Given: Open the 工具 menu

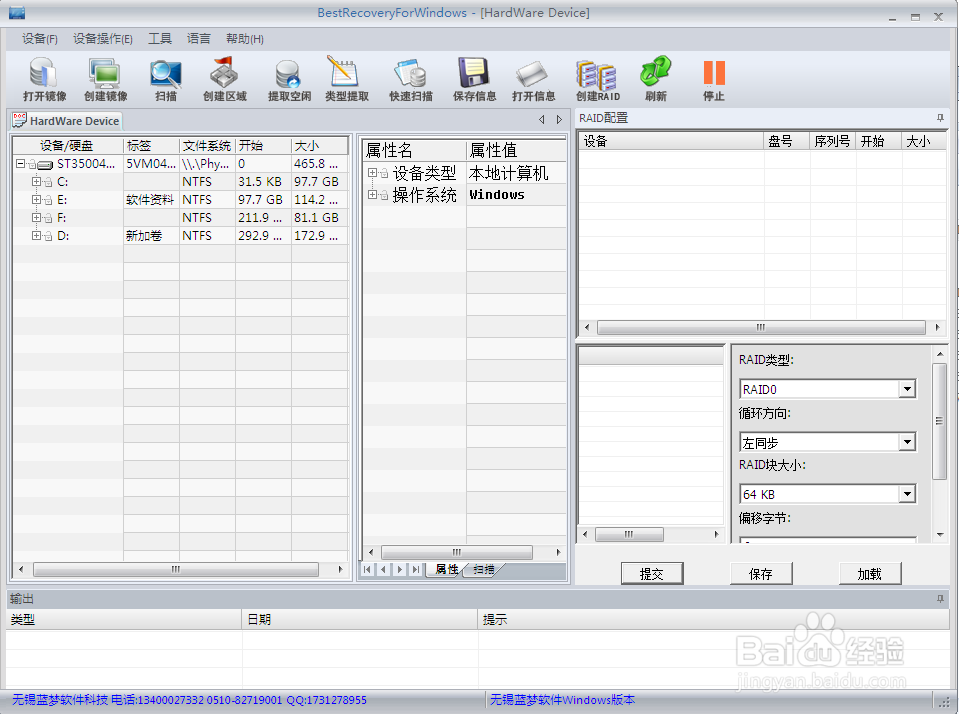Looking at the screenshot, I should pyautogui.click(x=160, y=38).
